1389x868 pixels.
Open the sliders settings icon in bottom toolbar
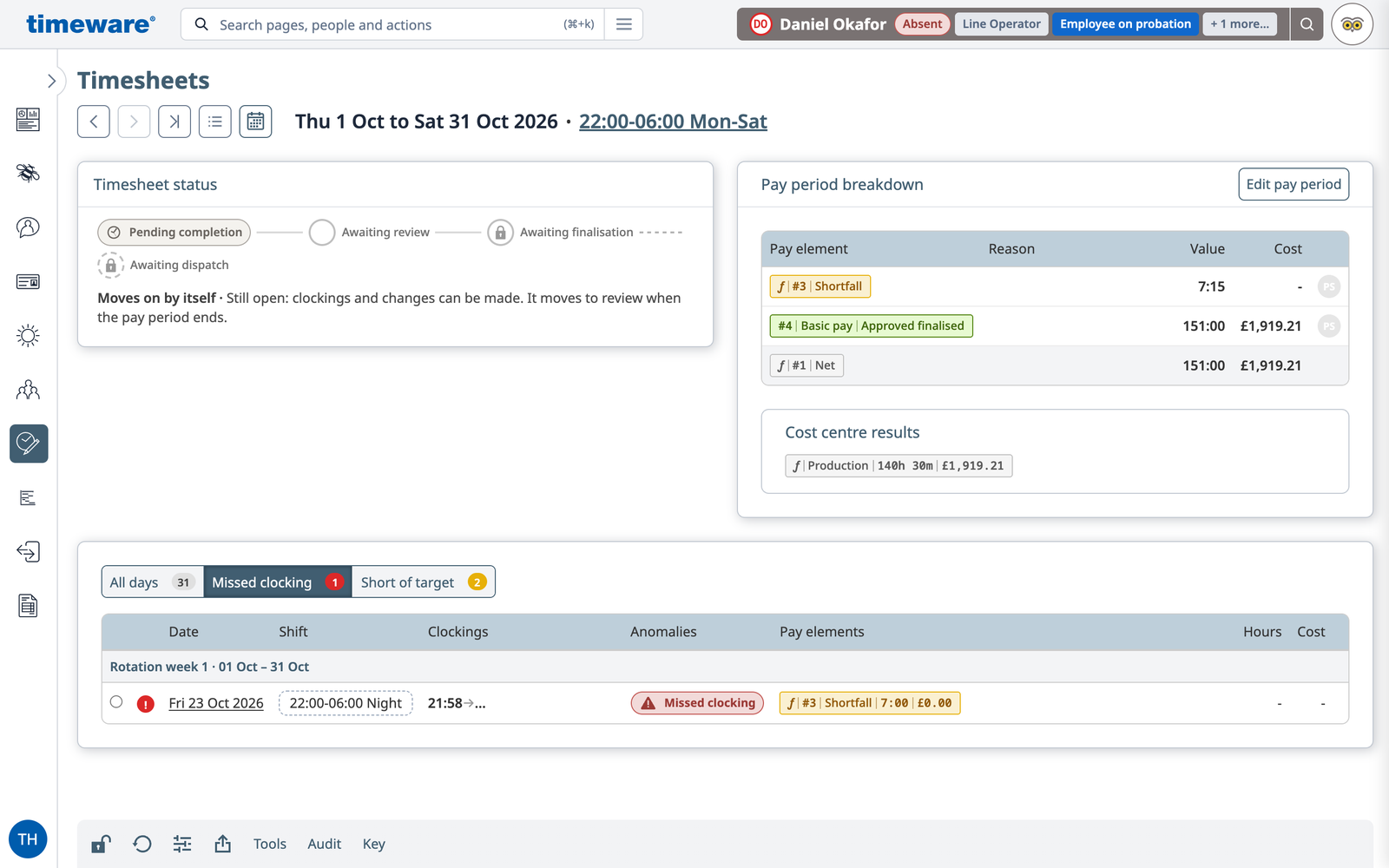click(x=182, y=844)
